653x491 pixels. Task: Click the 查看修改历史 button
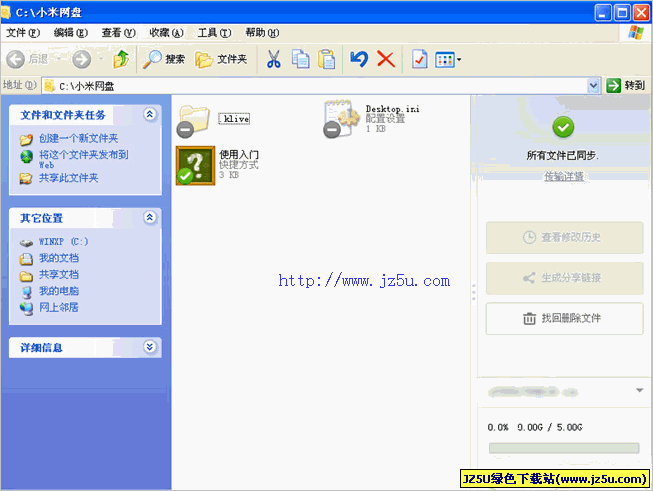pyautogui.click(x=564, y=237)
